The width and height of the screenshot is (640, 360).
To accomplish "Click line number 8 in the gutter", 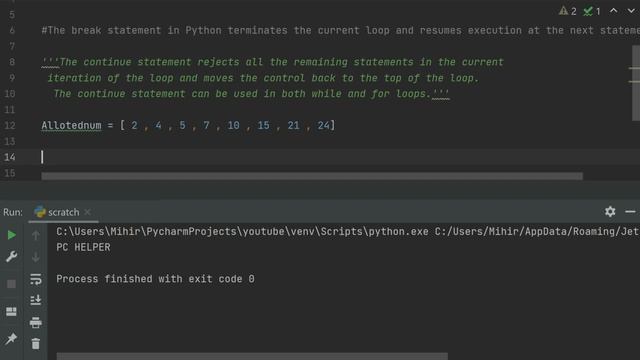I will (12, 62).
